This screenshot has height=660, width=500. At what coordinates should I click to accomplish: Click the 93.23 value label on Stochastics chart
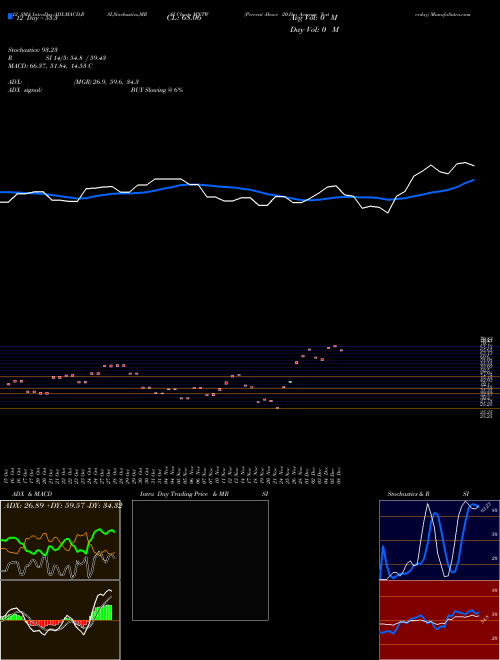point(485,506)
